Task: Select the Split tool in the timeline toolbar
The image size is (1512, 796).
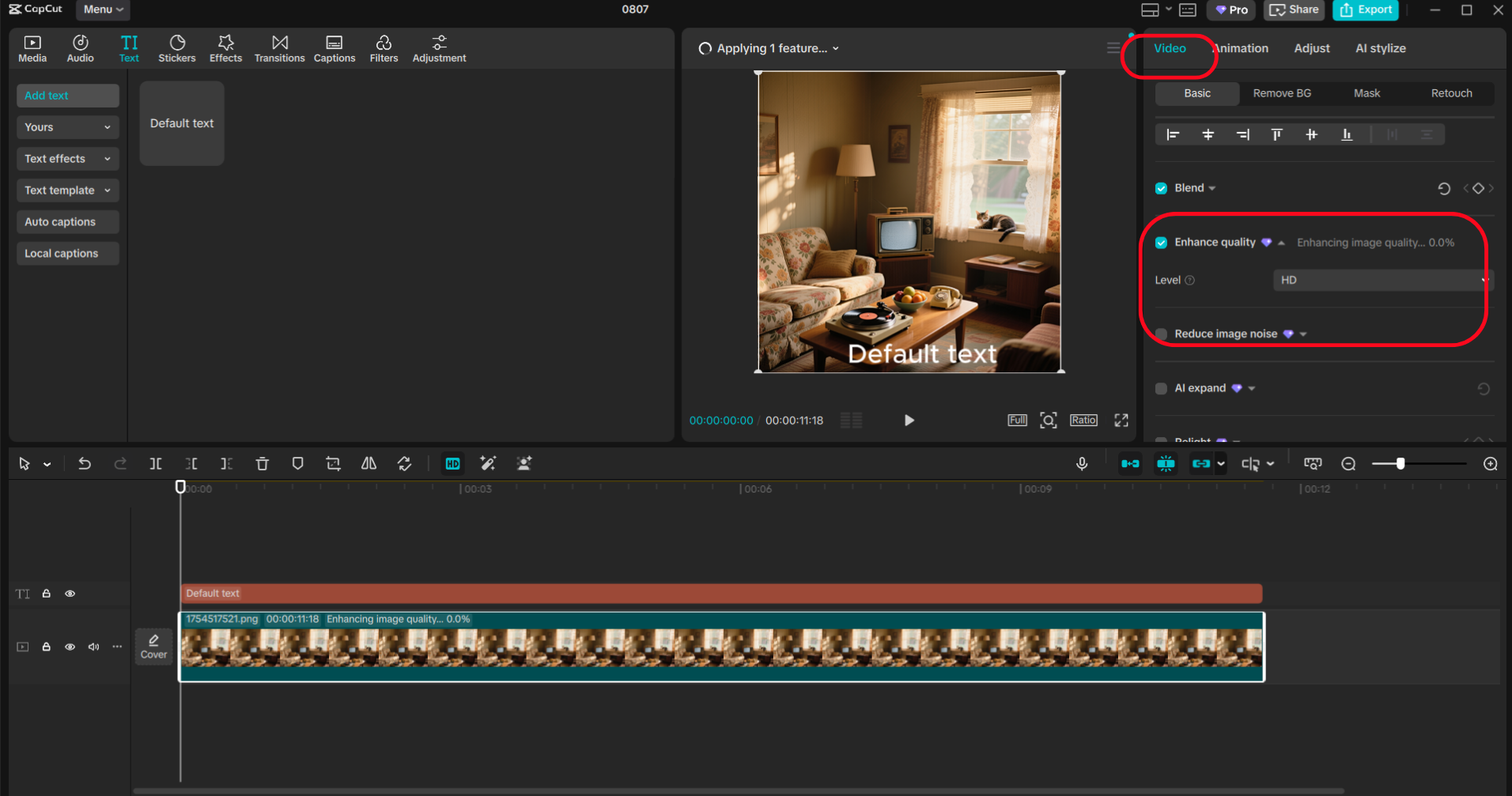Action: pos(156,463)
